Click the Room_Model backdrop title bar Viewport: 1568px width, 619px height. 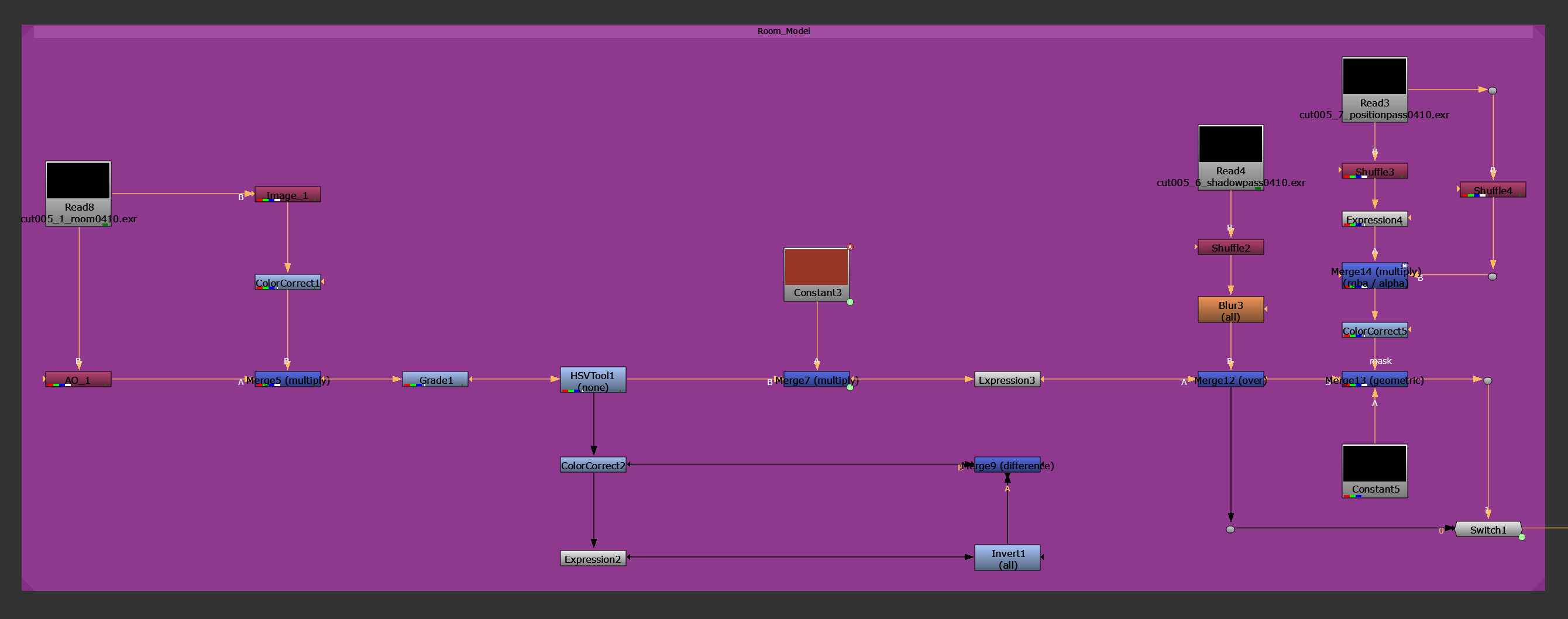pyautogui.click(x=783, y=31)
